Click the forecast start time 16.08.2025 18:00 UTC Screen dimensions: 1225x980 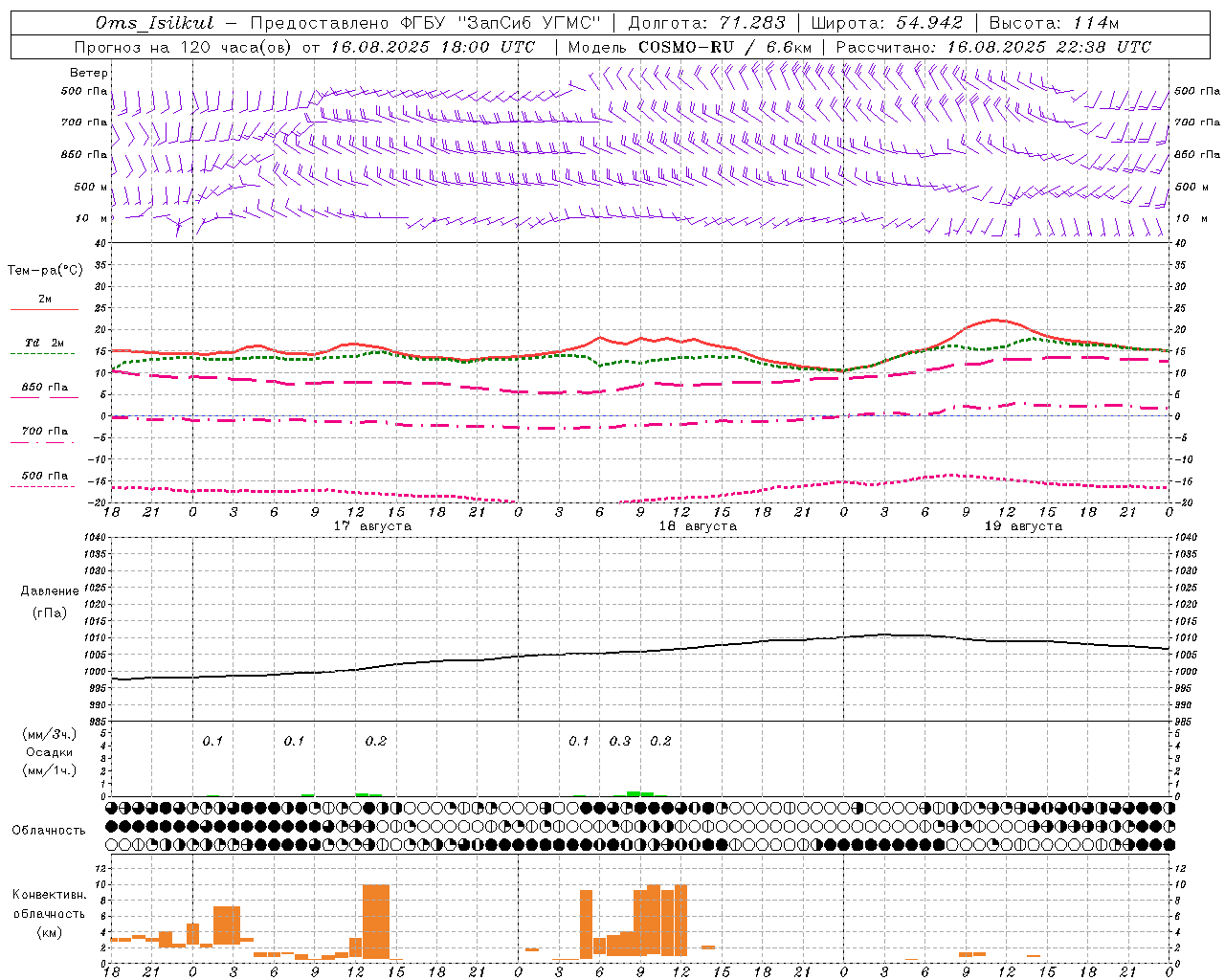click(433, 47)
